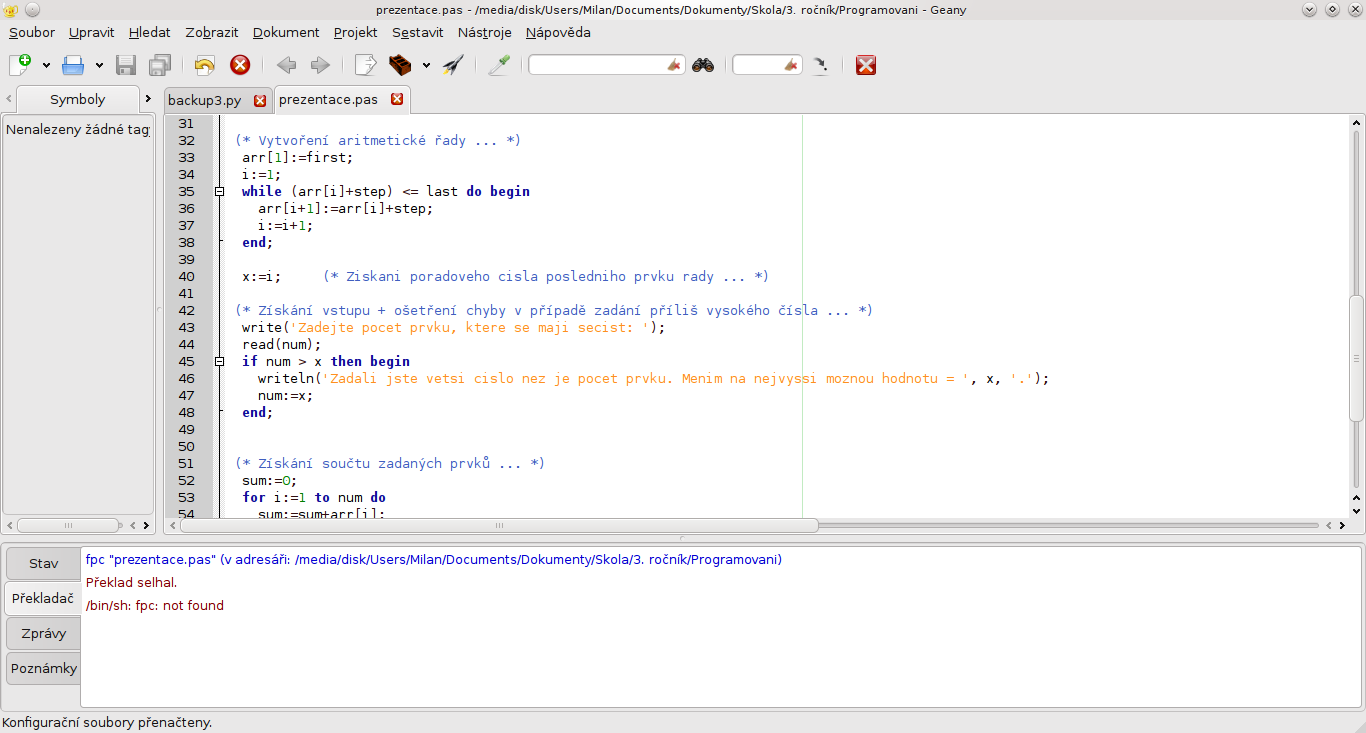Open the Poznámky message tab

pyautogui.click(x=43, y=668)
